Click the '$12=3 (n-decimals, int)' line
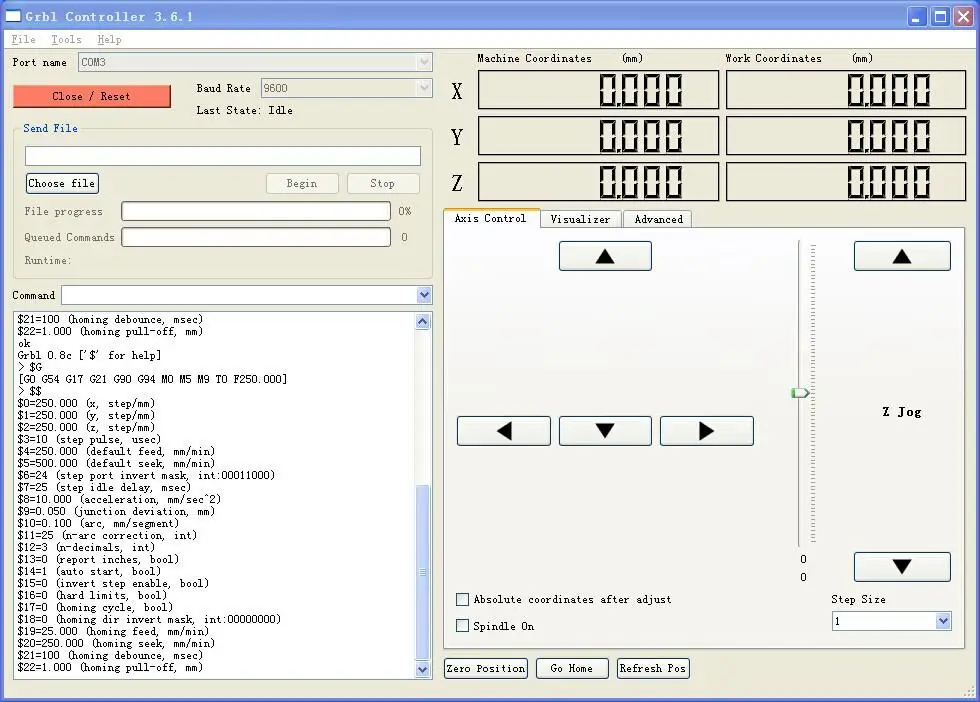 point(86,548)
